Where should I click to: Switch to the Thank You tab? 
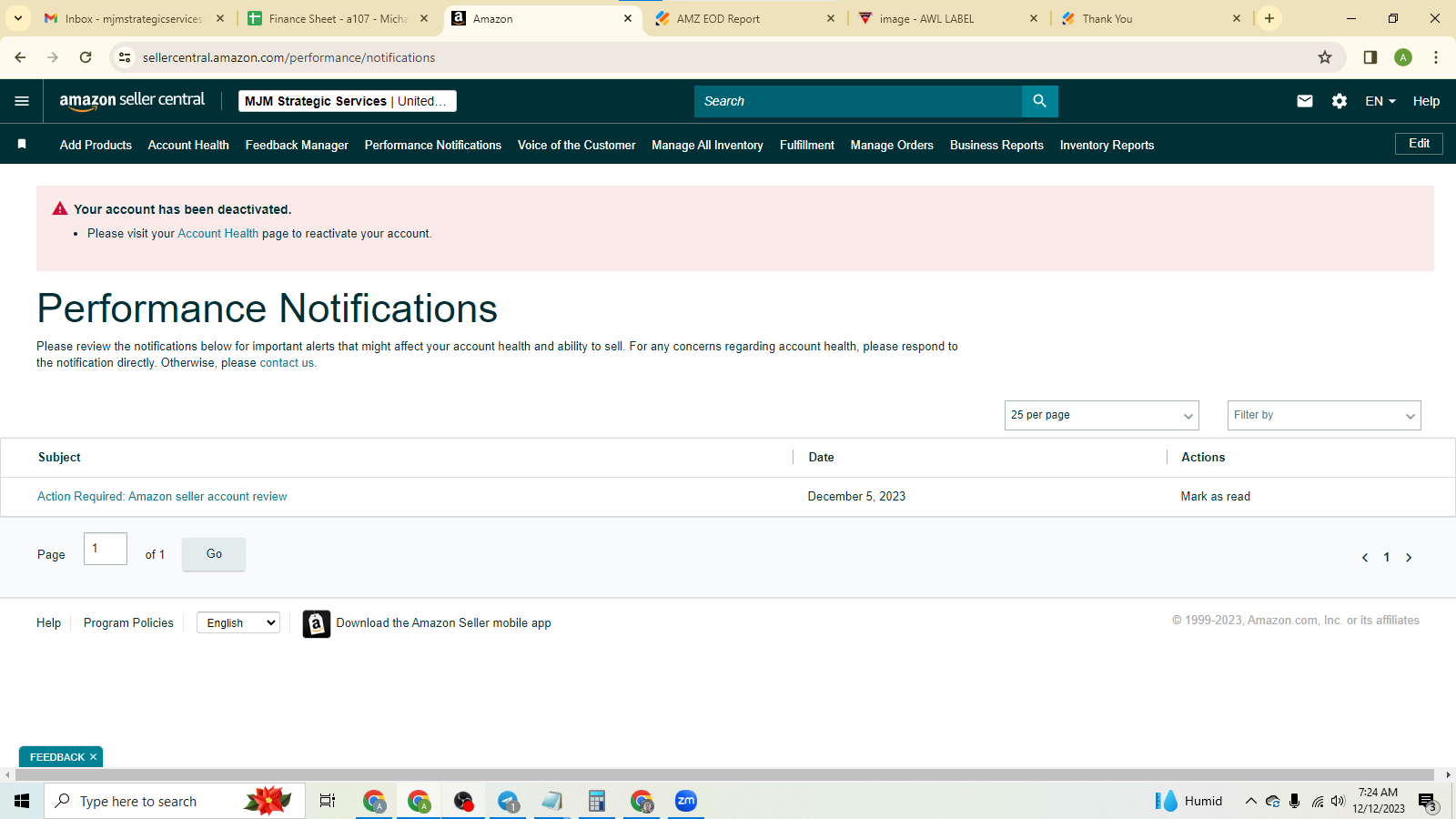1150,18
